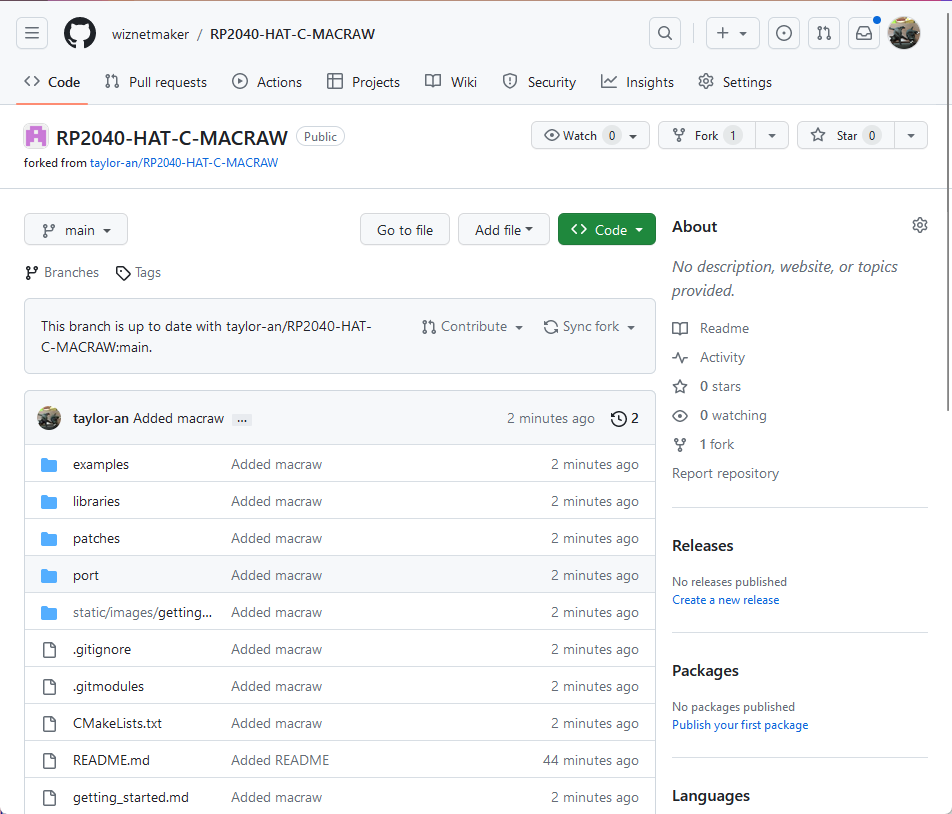Open the getting_started.md file

pyautogui.click(x=131, y=798)
